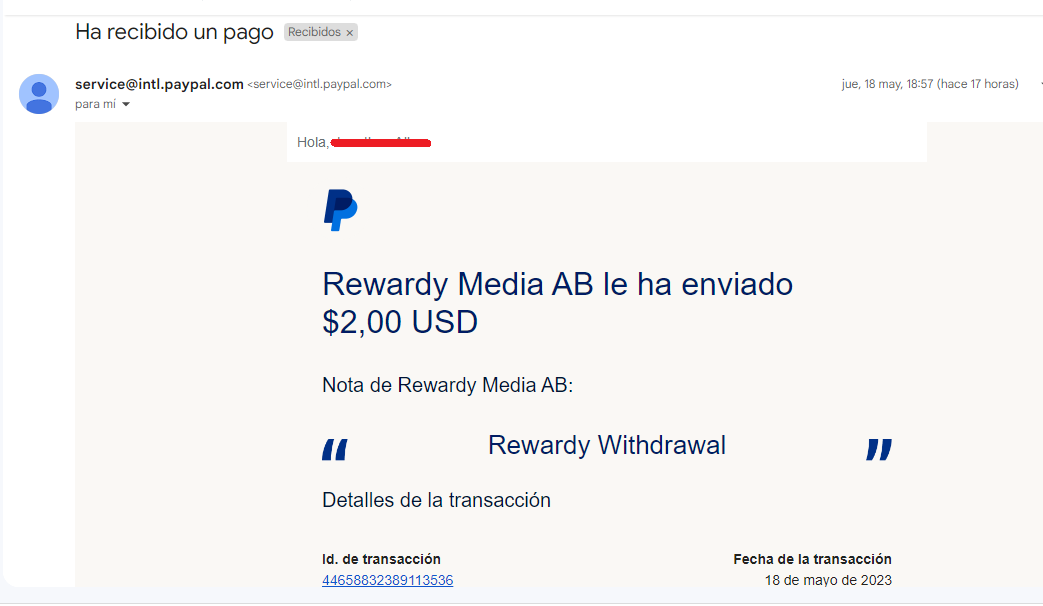This screenshot has width=1043, height=606.
Task: Click the 18 de mayo de 2023 date
Action: point(828,580)
